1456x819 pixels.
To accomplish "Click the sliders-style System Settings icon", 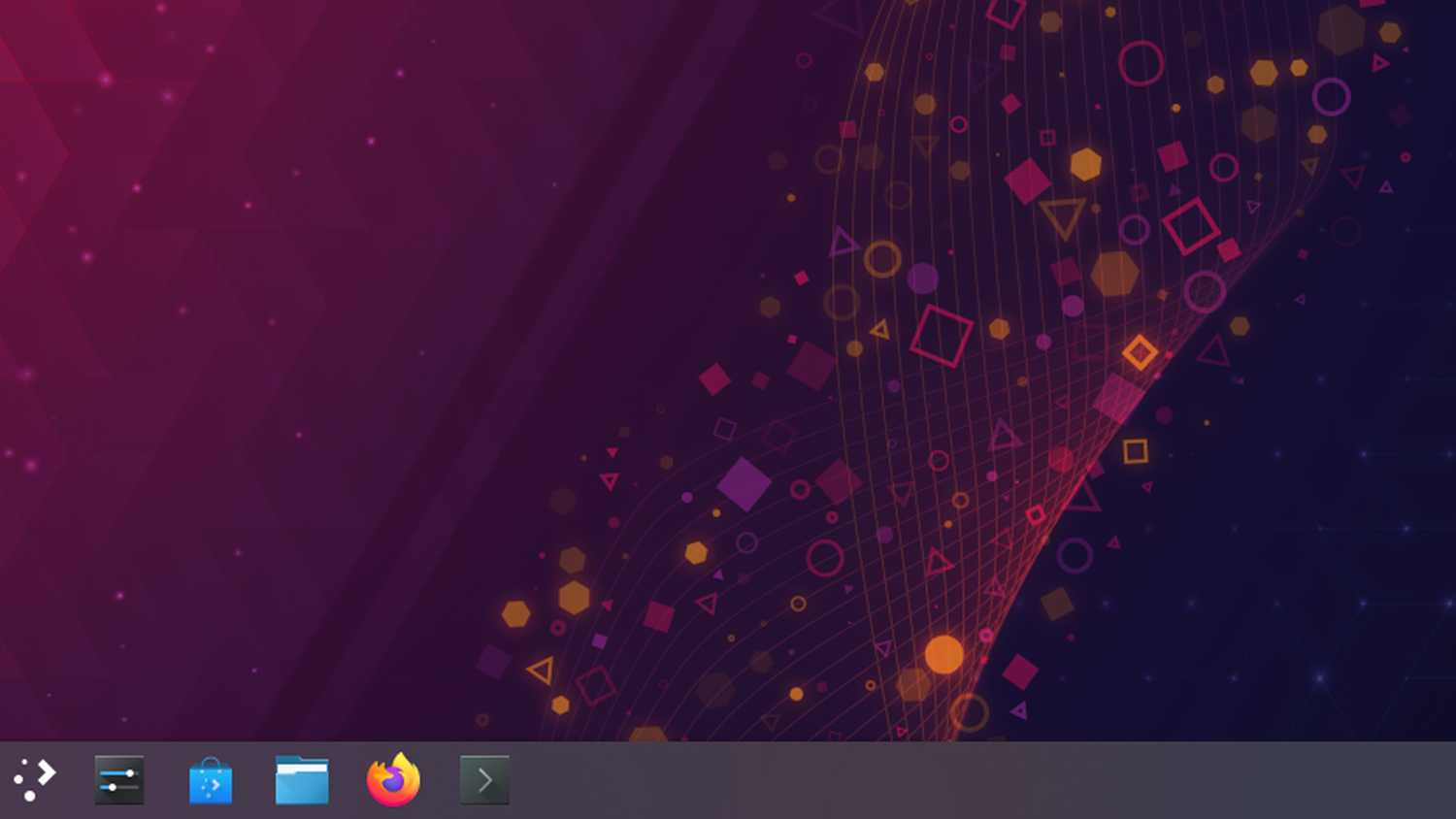I will pos(118,778).
